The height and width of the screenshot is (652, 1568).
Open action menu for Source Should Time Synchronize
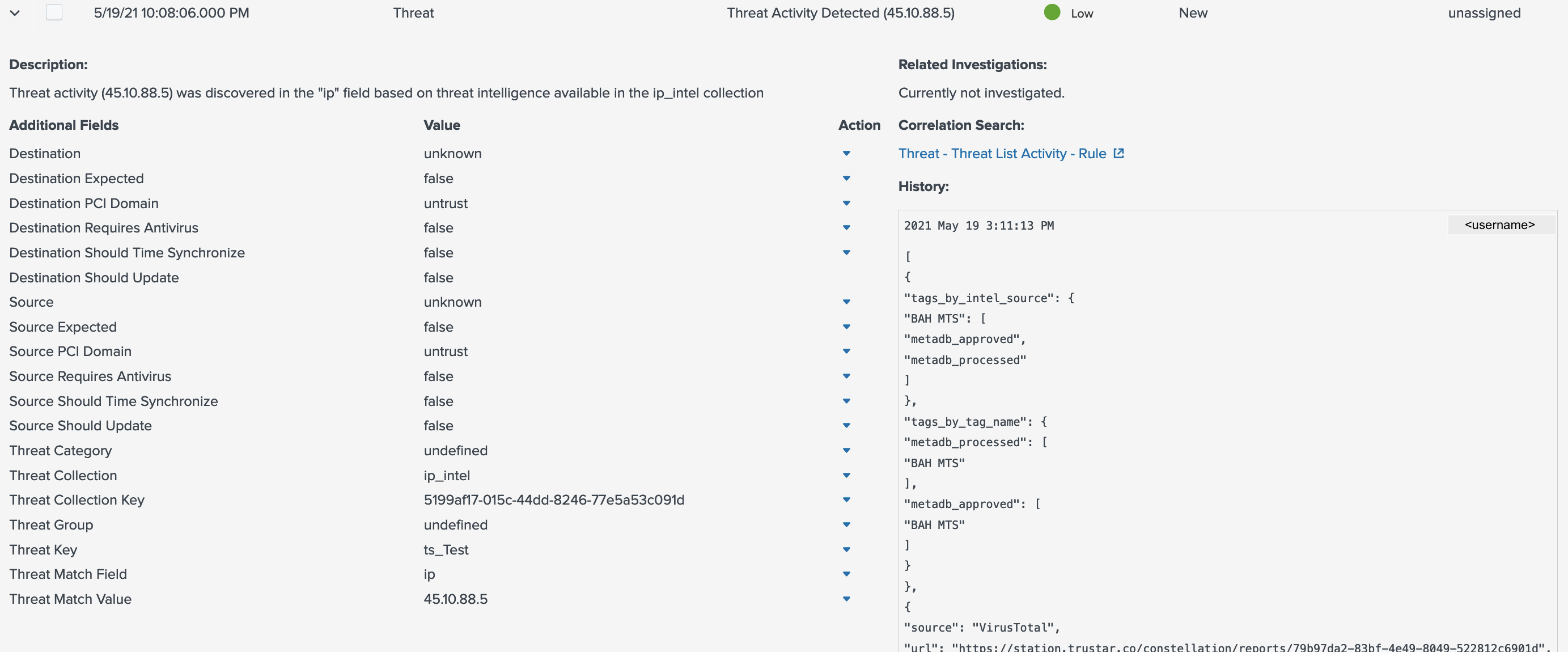pyautogui.click(x=846, y=401)
